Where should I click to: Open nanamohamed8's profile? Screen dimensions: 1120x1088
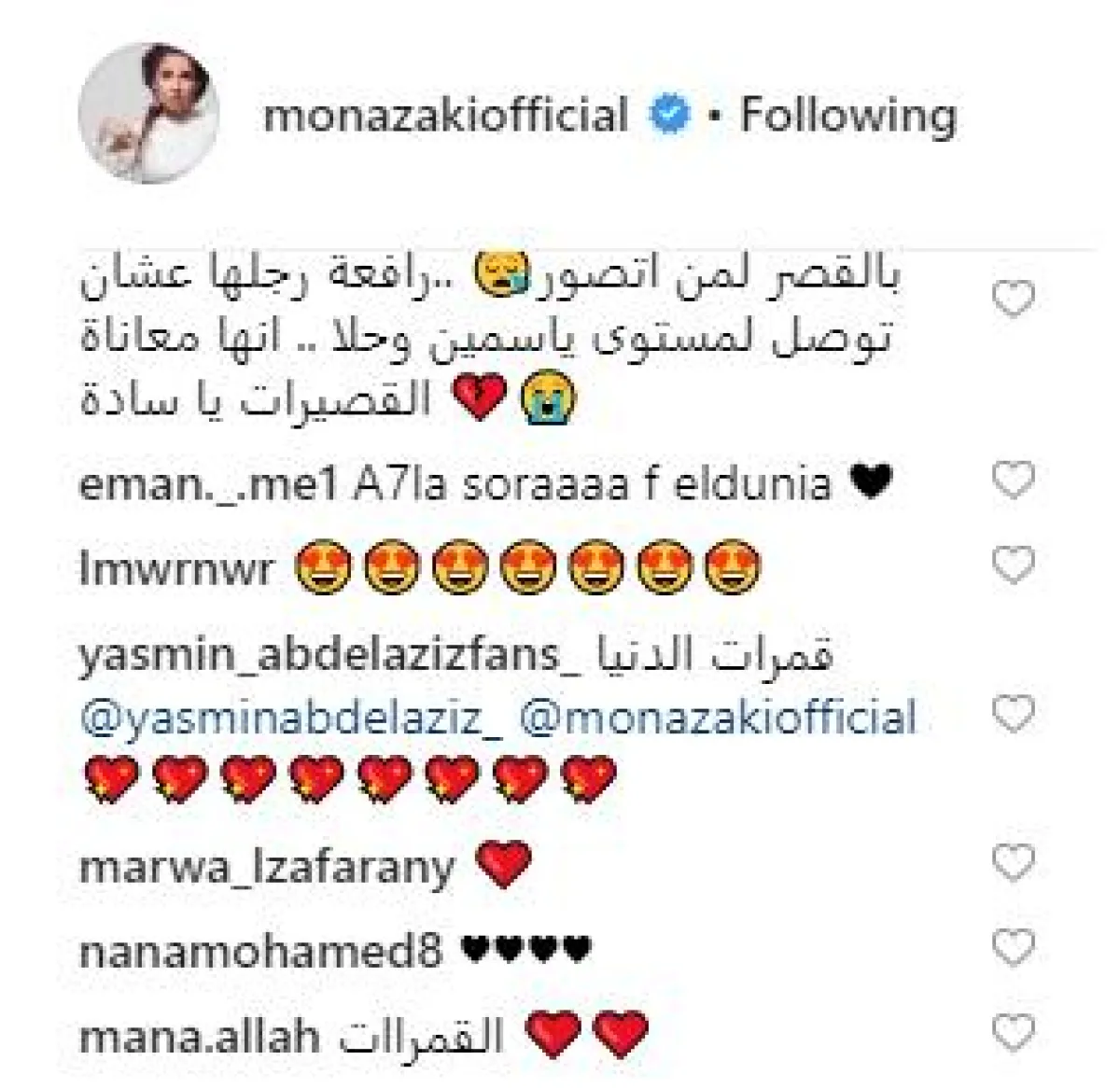(x=260, y=952)
